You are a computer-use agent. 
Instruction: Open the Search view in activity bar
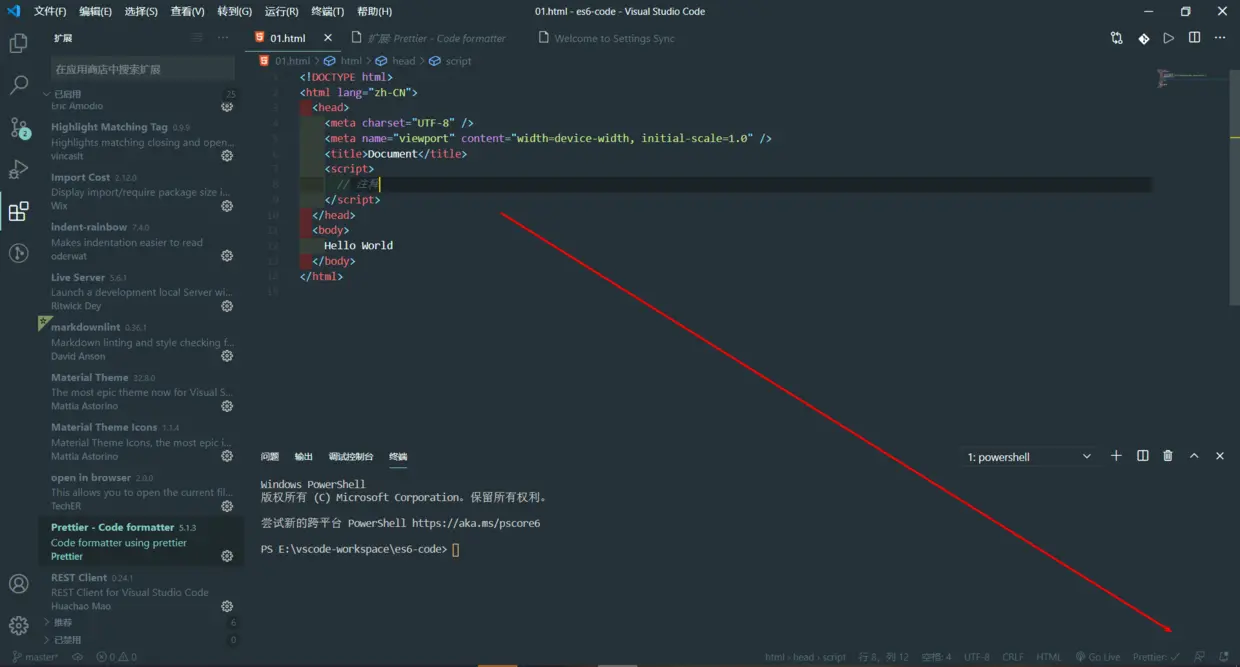[x=18, y=85]
